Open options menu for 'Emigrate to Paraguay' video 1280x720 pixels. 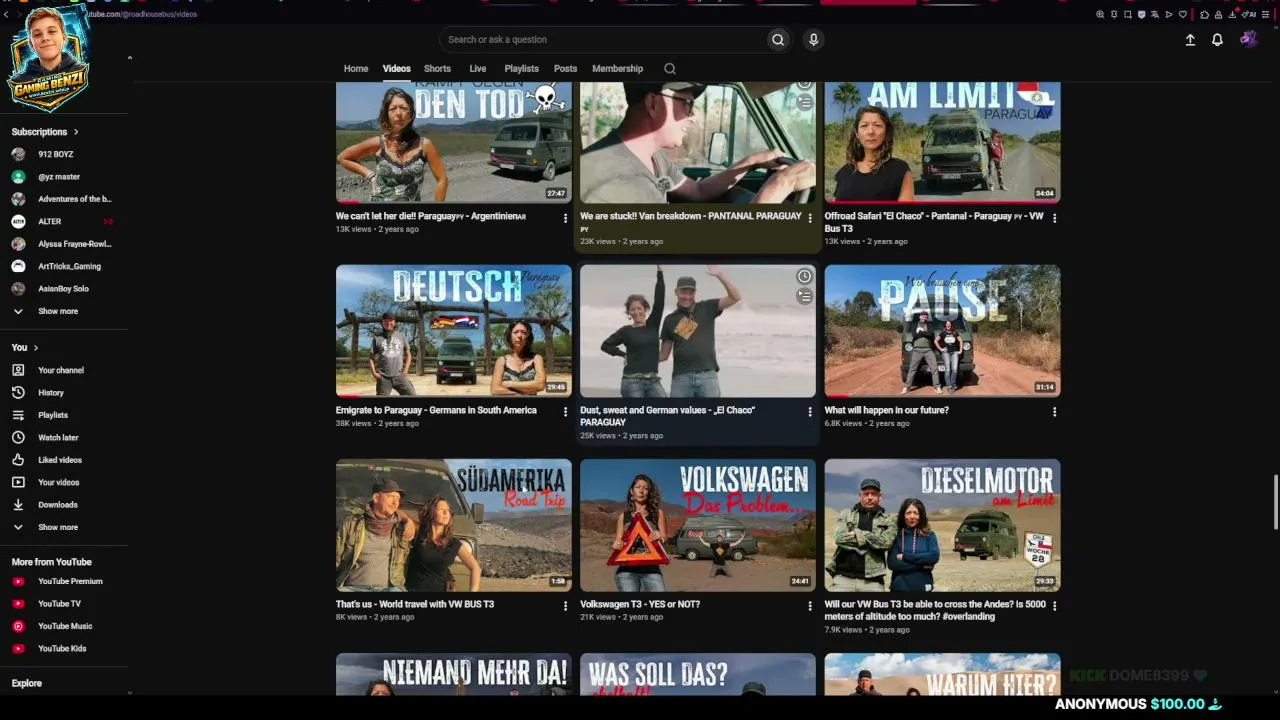(565, 412)
